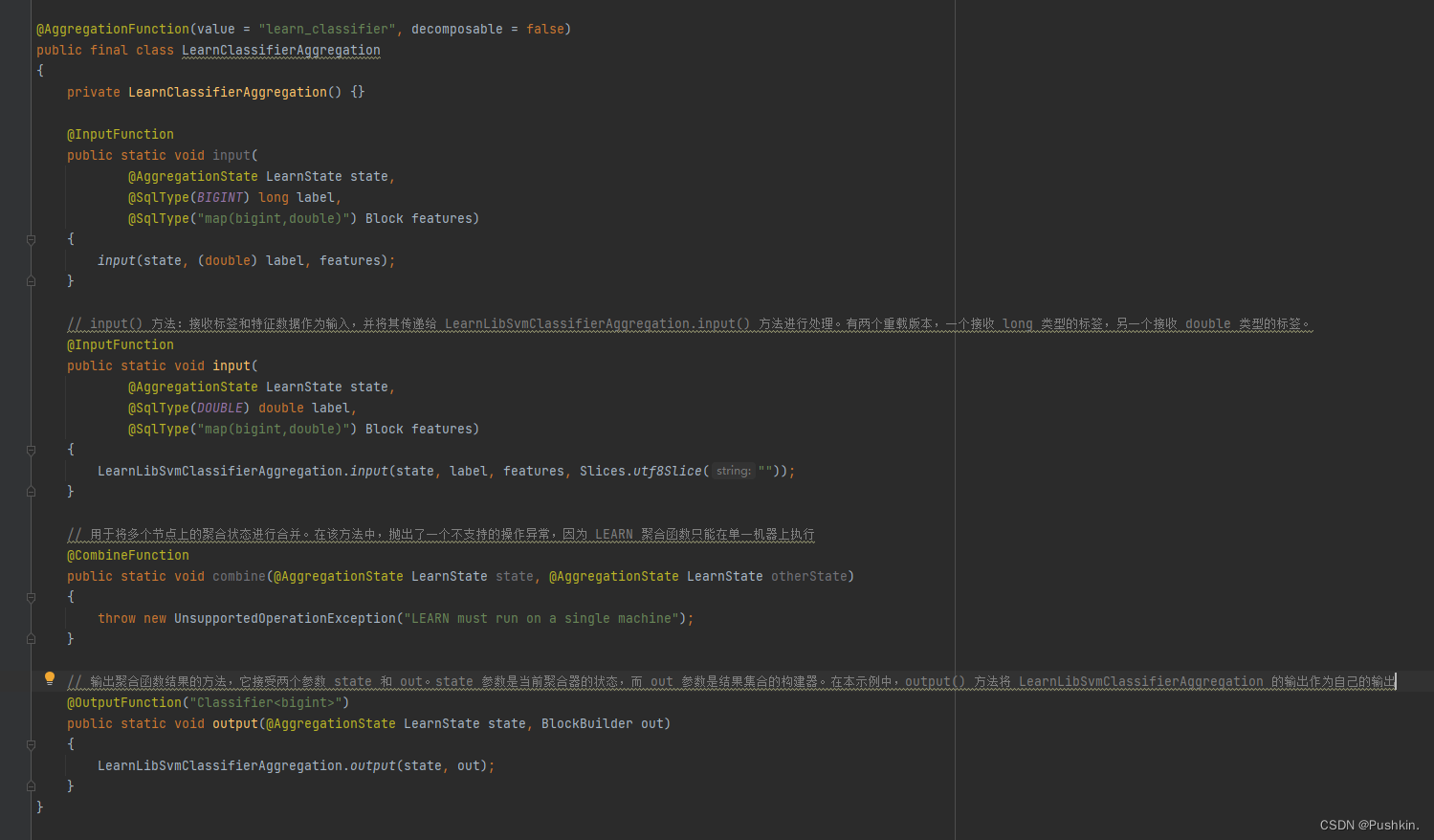Click the "LEARN must run on a single machine" string
Image resolution: width=1434 pixels, height=840 pixels.
(541, 619)
